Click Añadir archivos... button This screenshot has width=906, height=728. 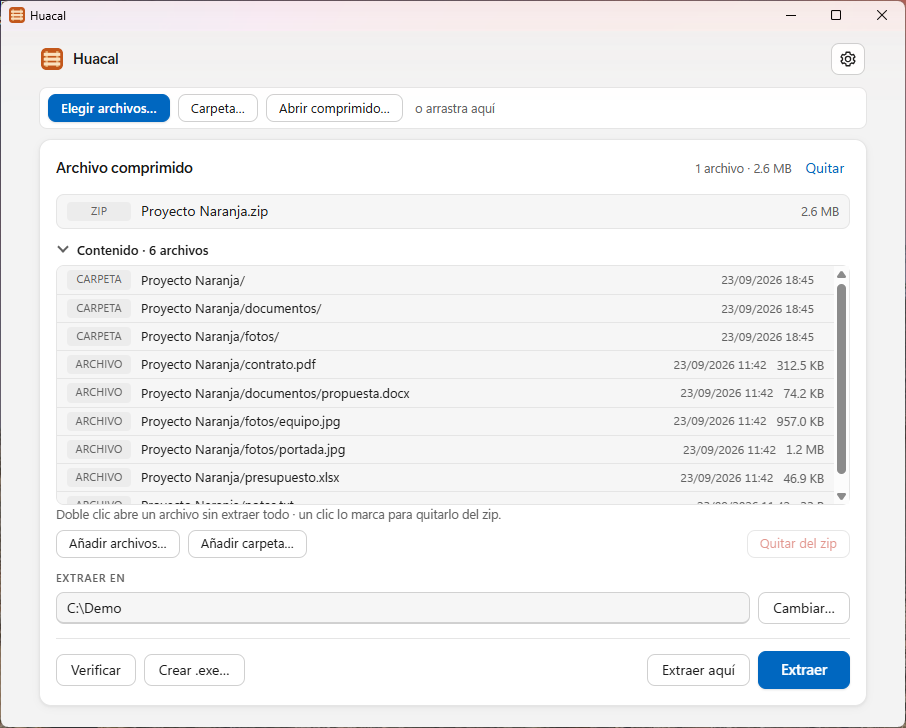pos(118,544)
